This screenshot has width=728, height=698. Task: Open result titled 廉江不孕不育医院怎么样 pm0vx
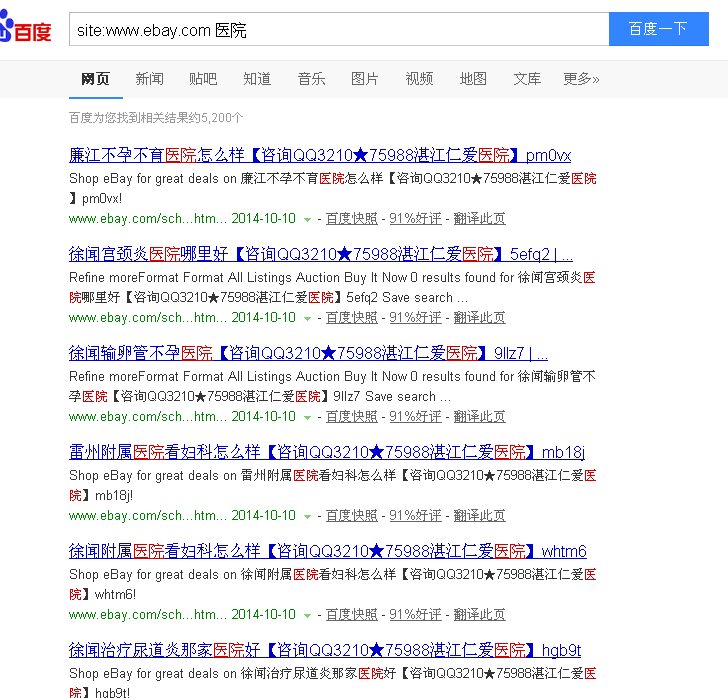pyautogui.click(x=320, y=155)
